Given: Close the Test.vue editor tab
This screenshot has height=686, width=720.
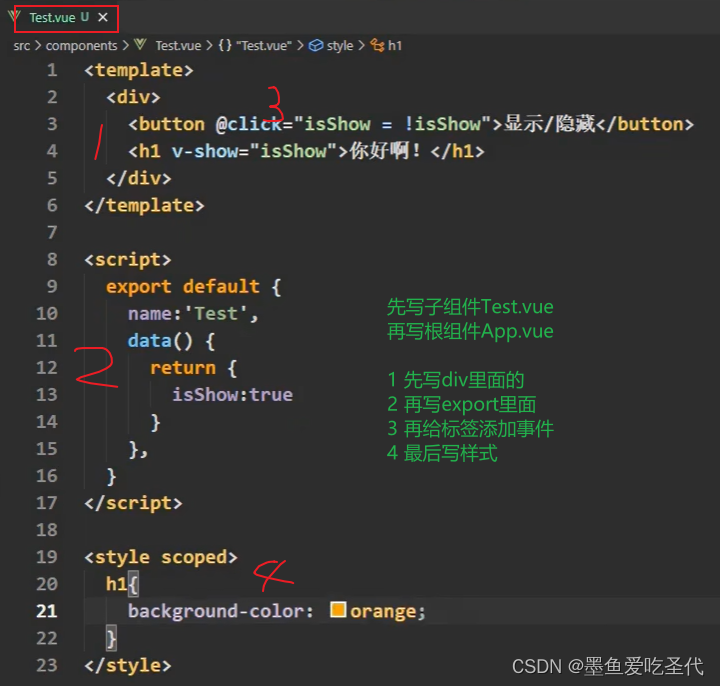Looking at the screenshot, I should pos(103,17).
